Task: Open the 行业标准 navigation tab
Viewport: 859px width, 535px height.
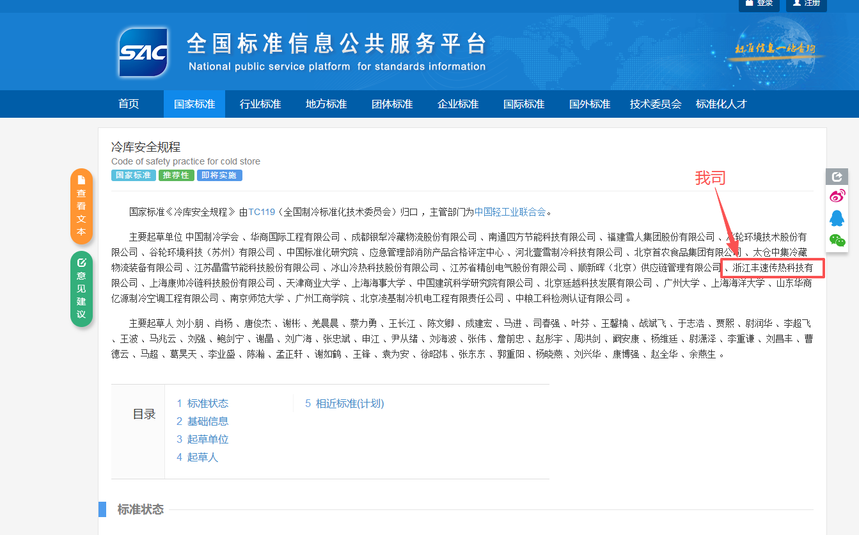Action: (x=260, y=104)
